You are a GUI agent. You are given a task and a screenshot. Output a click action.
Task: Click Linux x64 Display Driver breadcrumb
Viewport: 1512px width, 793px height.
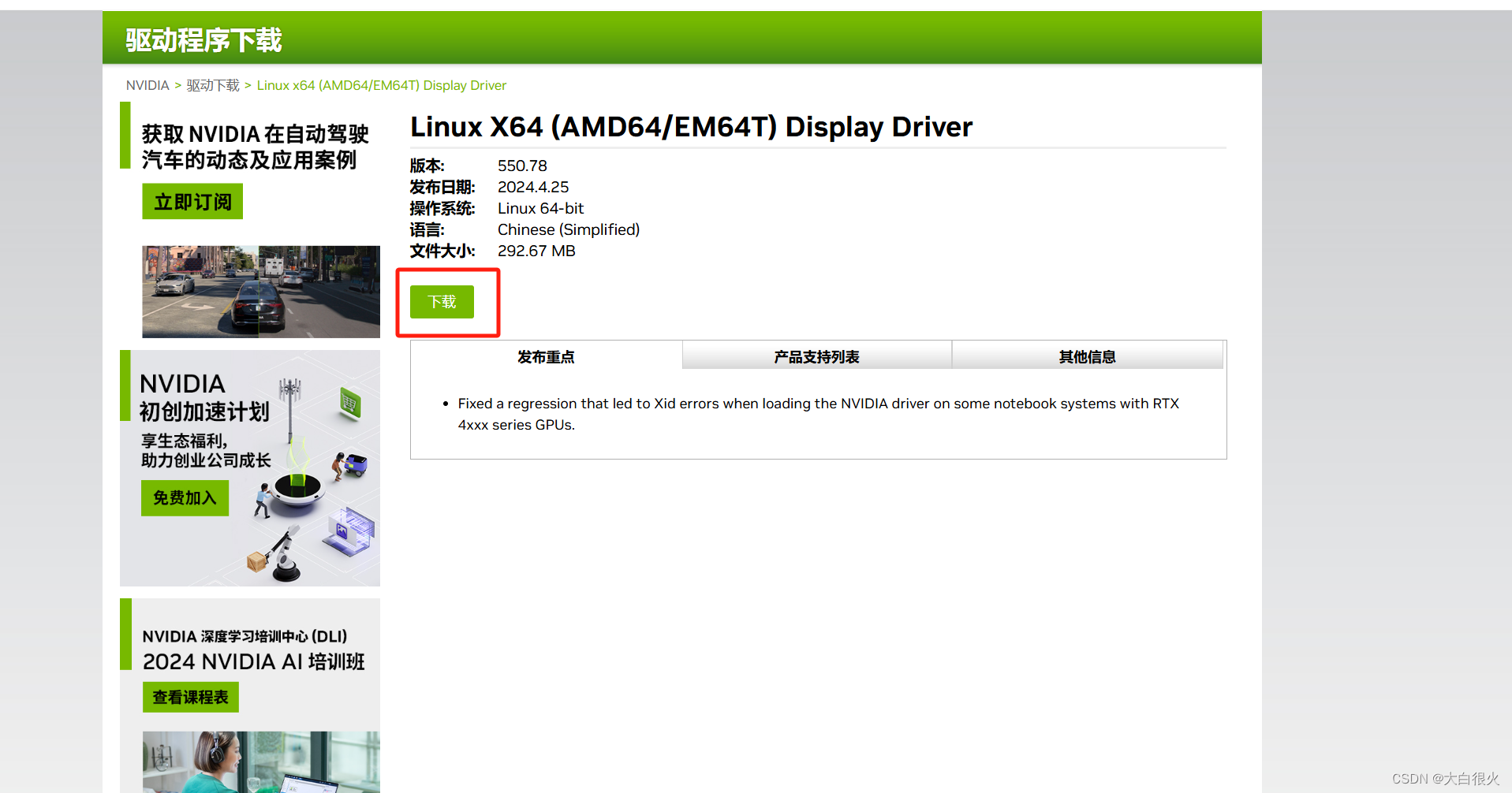382,85
